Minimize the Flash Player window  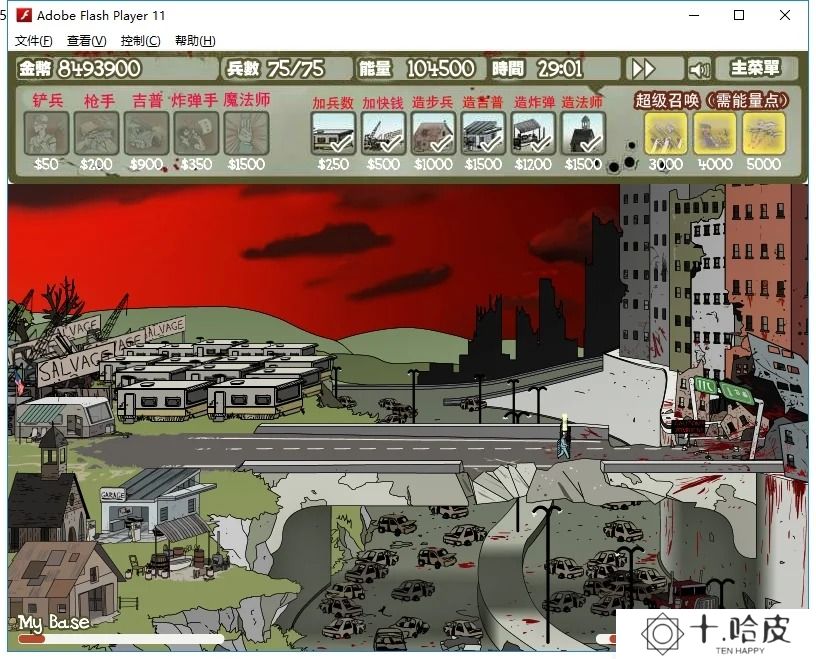tap(694, 15)
